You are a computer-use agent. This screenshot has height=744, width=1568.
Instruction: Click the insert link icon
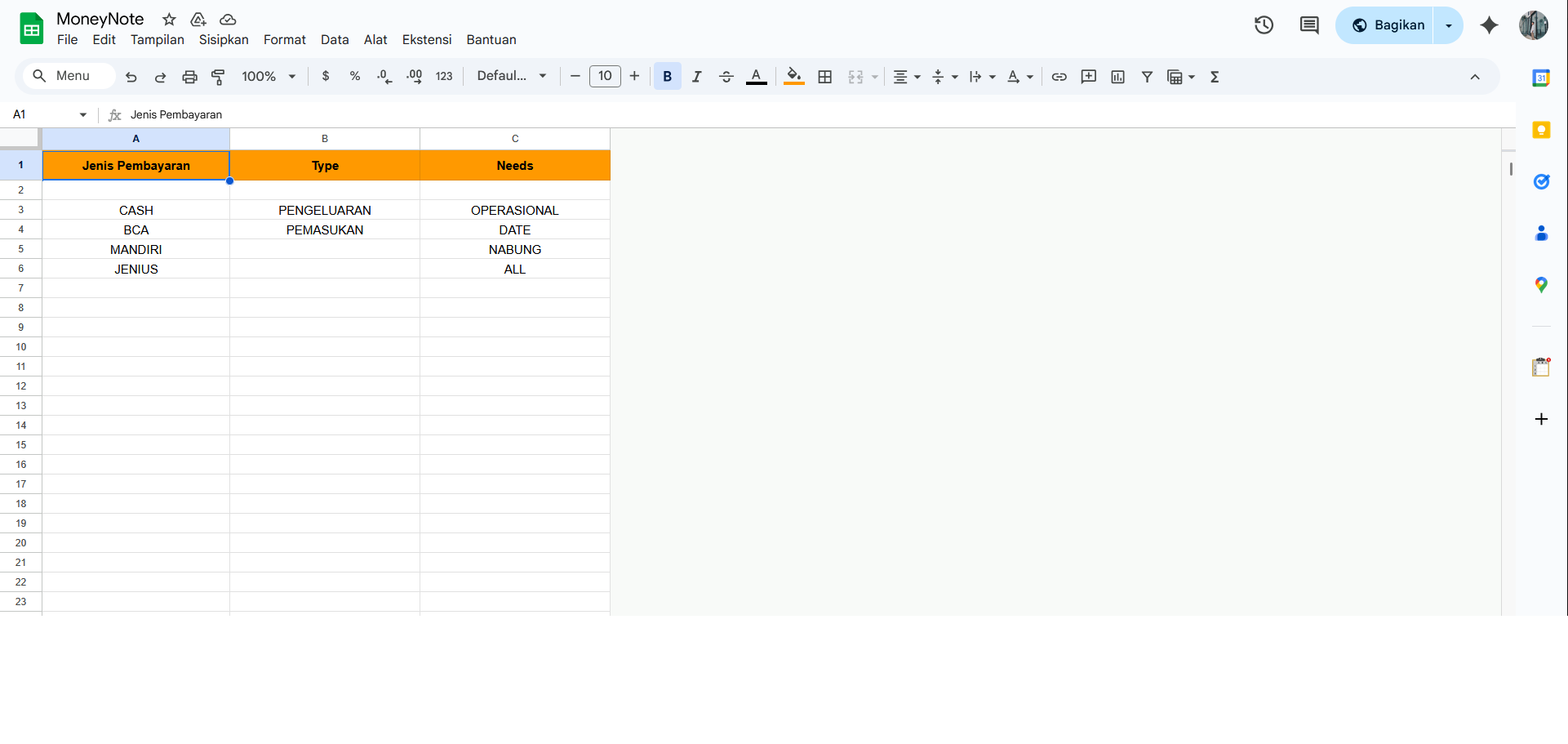tap(1059, 77)
